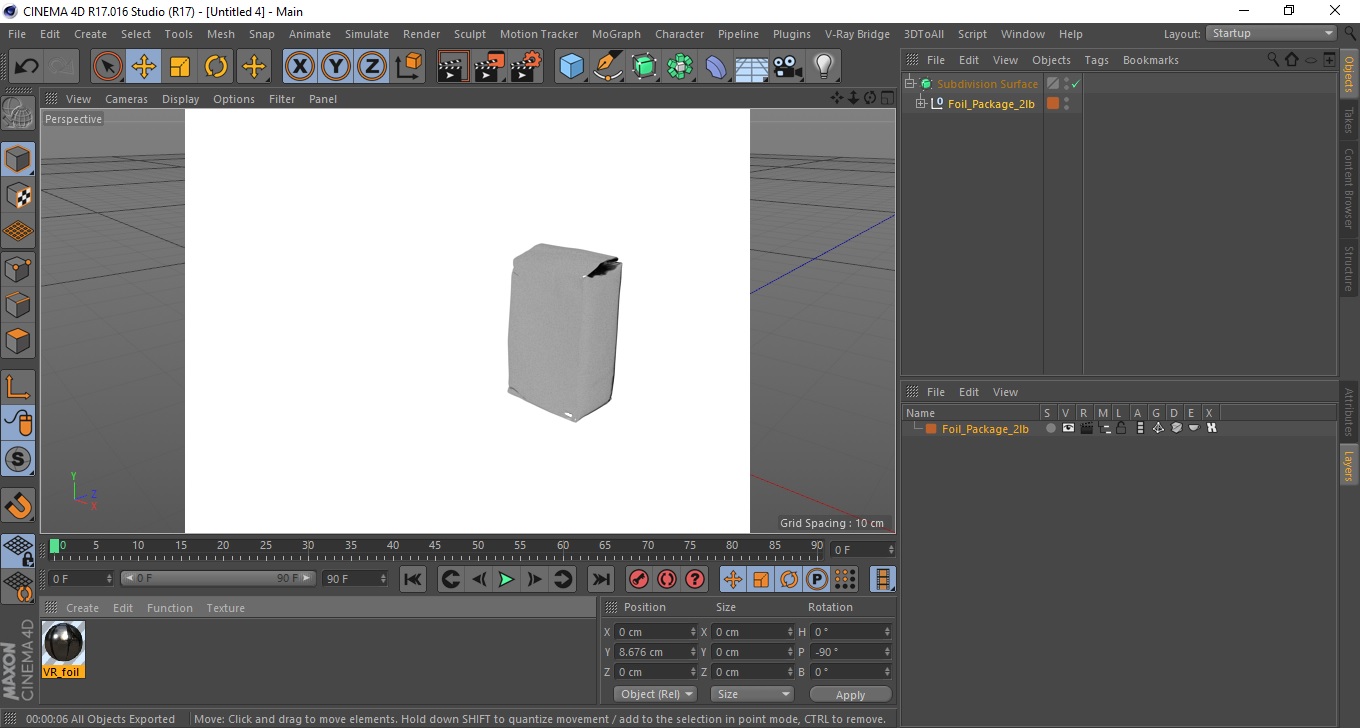Click the Coordinate System icon
Screen dimensions: 1360x728
click(408, 67)
